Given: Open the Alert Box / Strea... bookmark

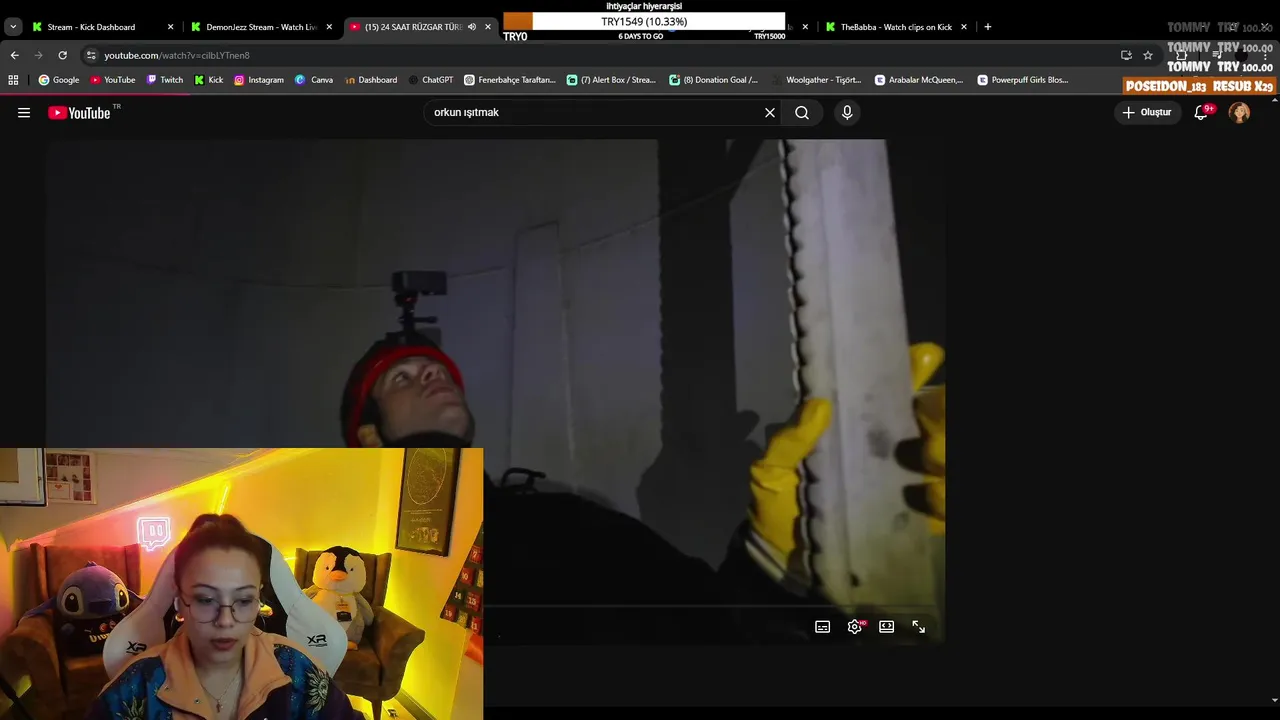Looking at the screenshot, I should pyautogui.click(x=612, y=80).
